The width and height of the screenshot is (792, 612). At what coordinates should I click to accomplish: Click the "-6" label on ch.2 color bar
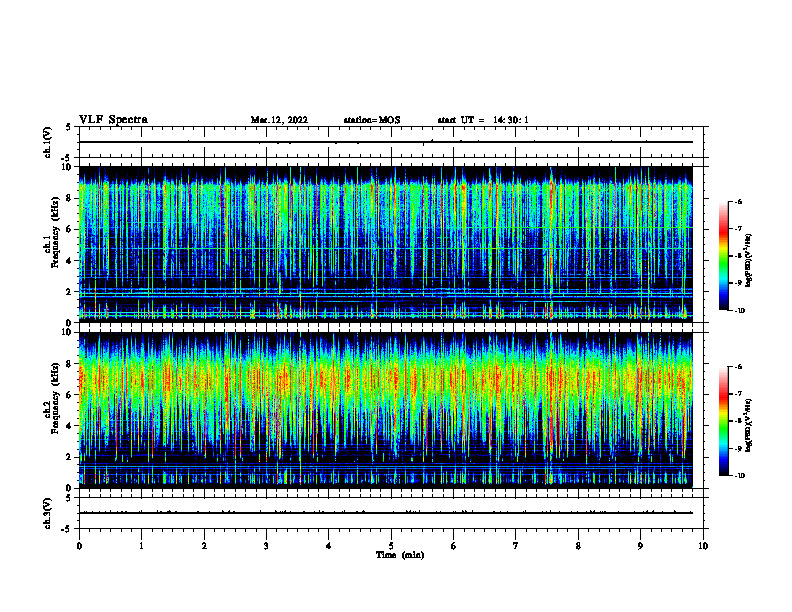738,367
